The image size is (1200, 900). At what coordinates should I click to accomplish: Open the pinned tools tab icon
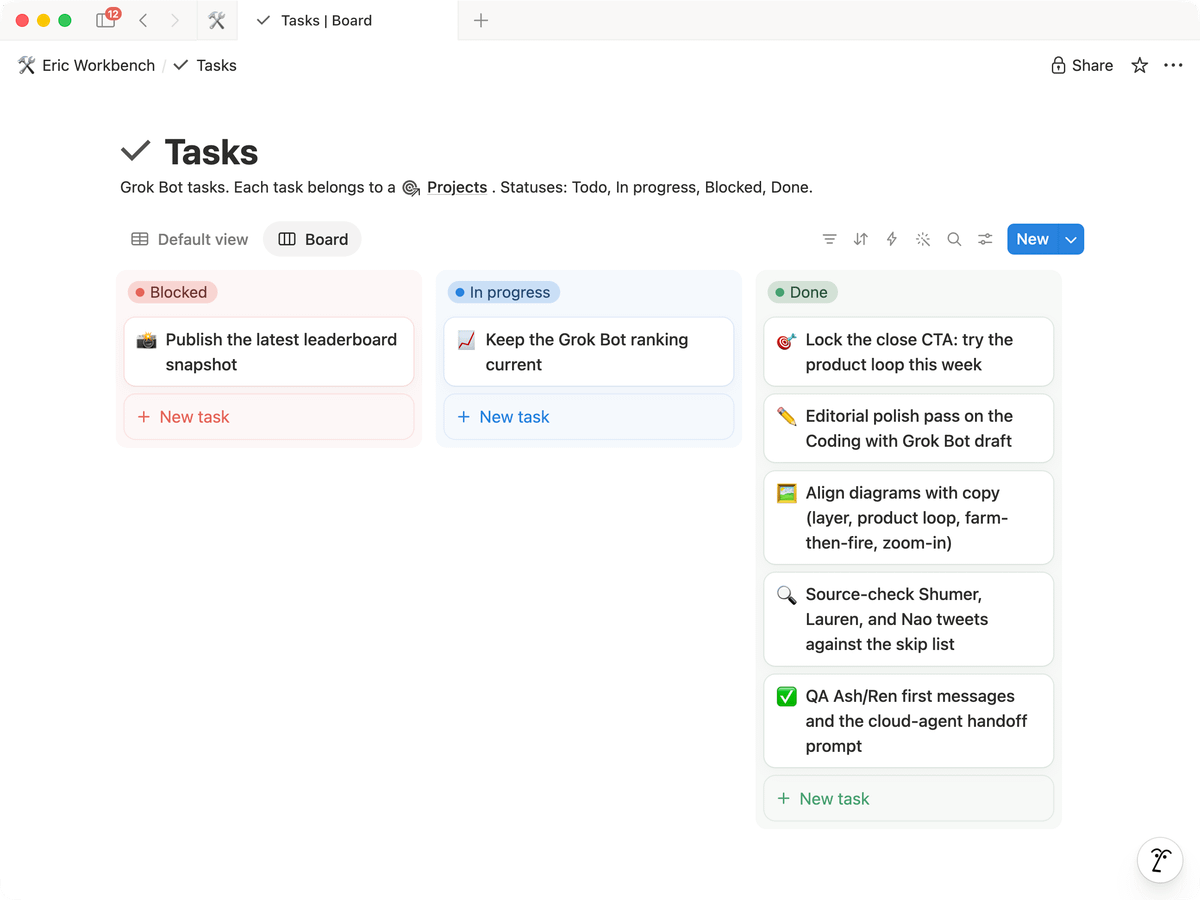click(216, 20)
